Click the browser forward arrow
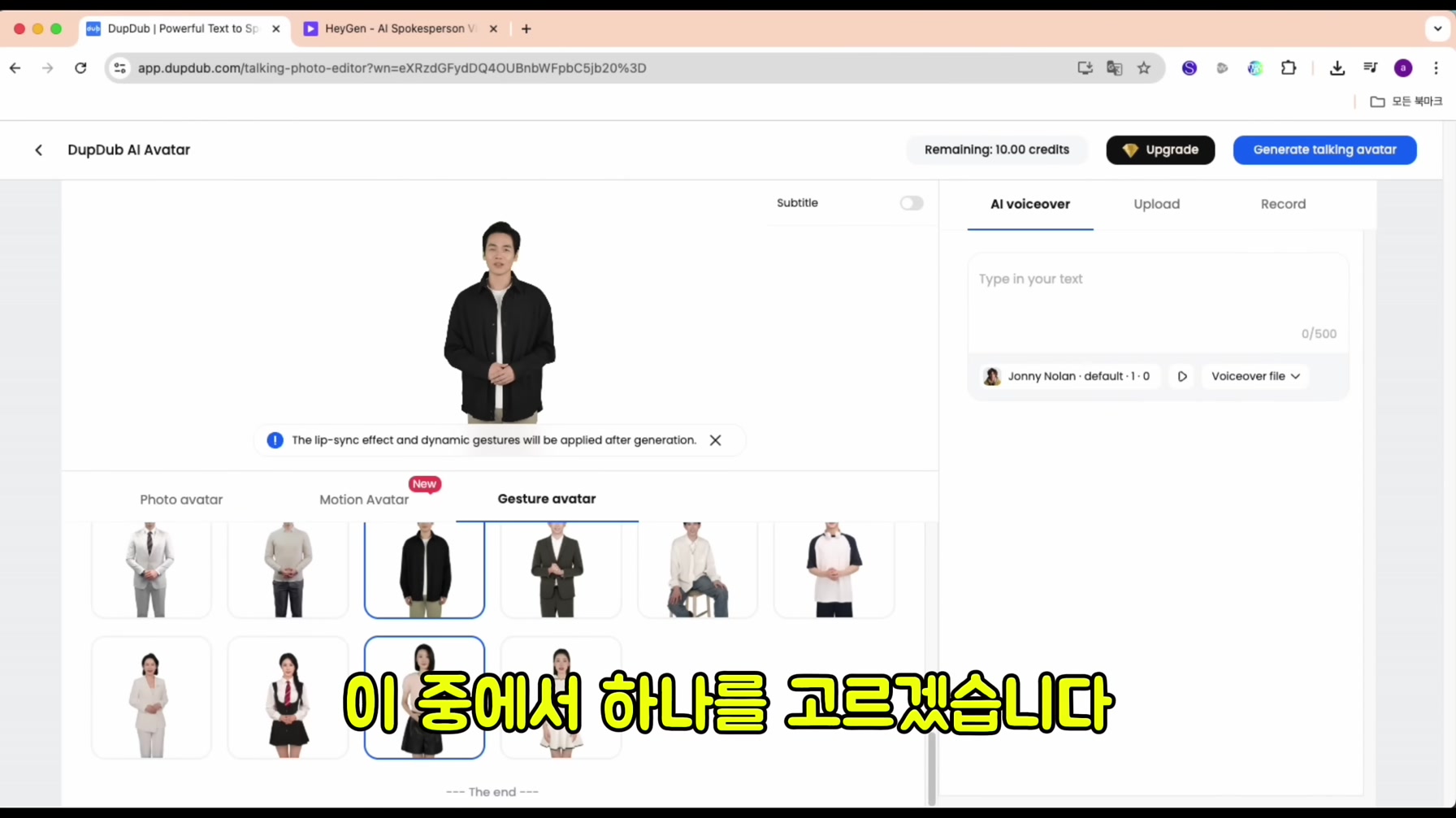The image size is (1456, 818). point(48,68)
